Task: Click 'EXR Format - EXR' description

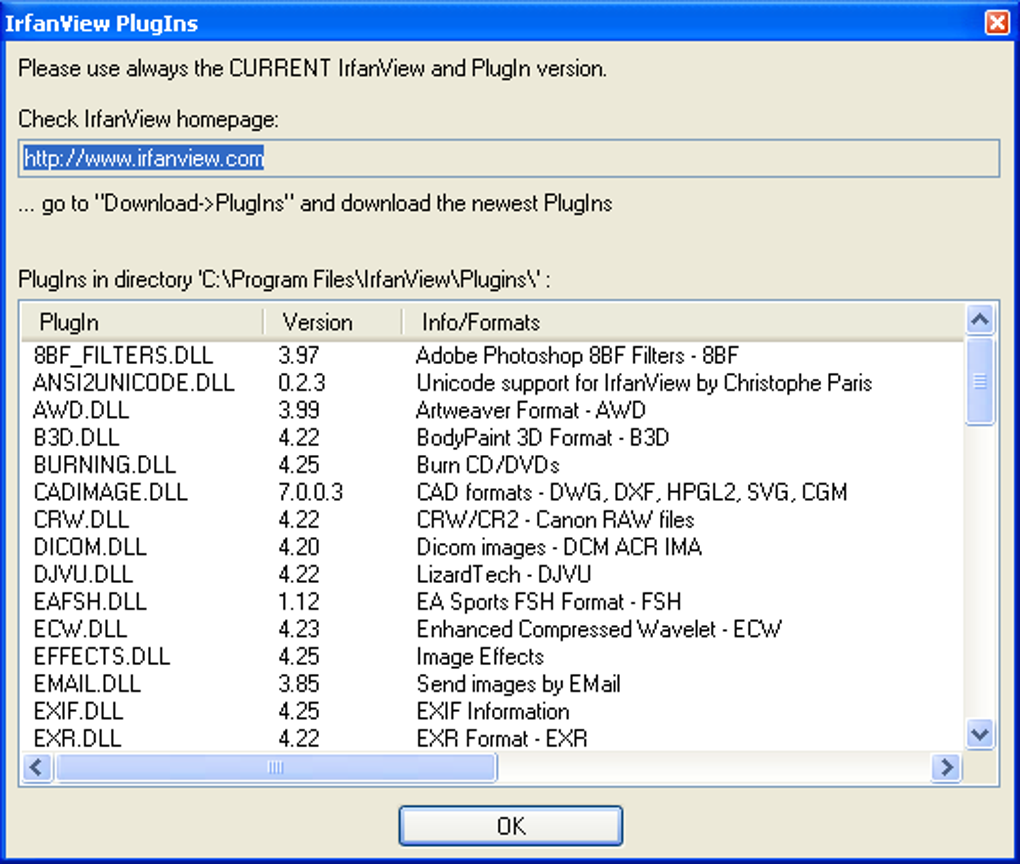Action: click(x=502, y=738)
